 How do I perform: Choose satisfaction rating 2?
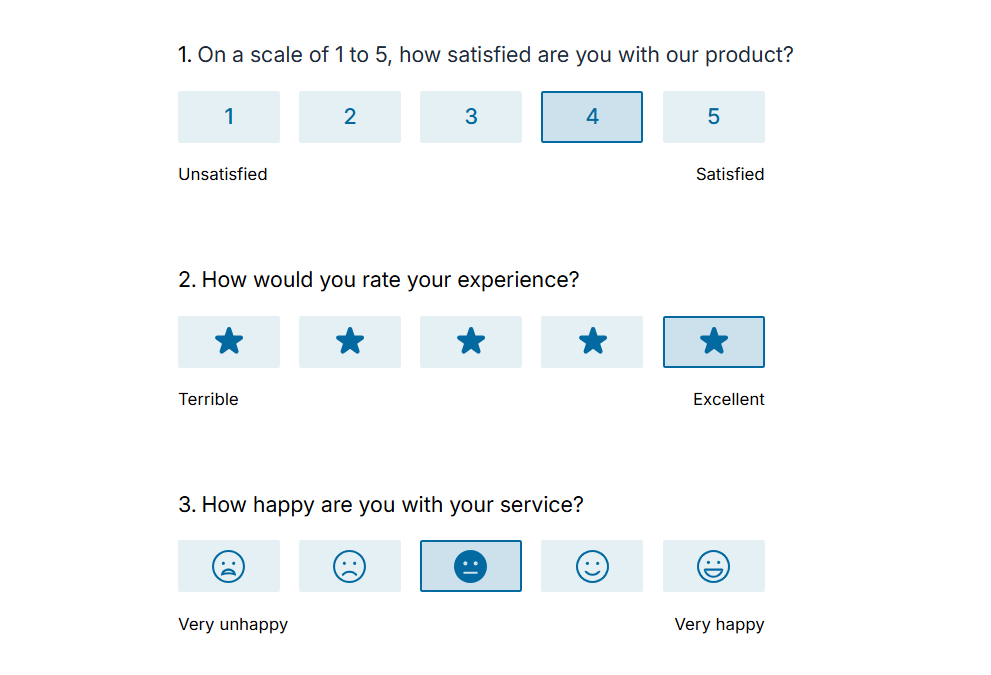350,117
